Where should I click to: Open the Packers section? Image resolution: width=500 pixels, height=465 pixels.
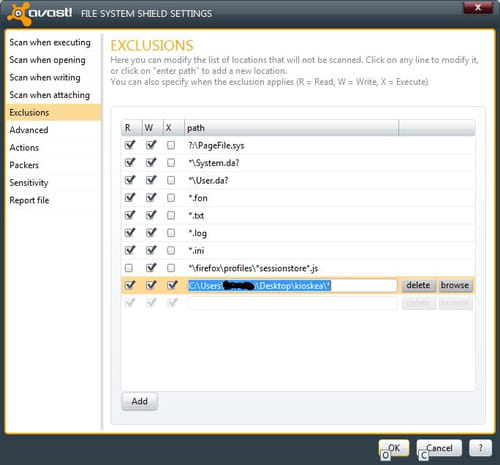(x=24, y=165)
